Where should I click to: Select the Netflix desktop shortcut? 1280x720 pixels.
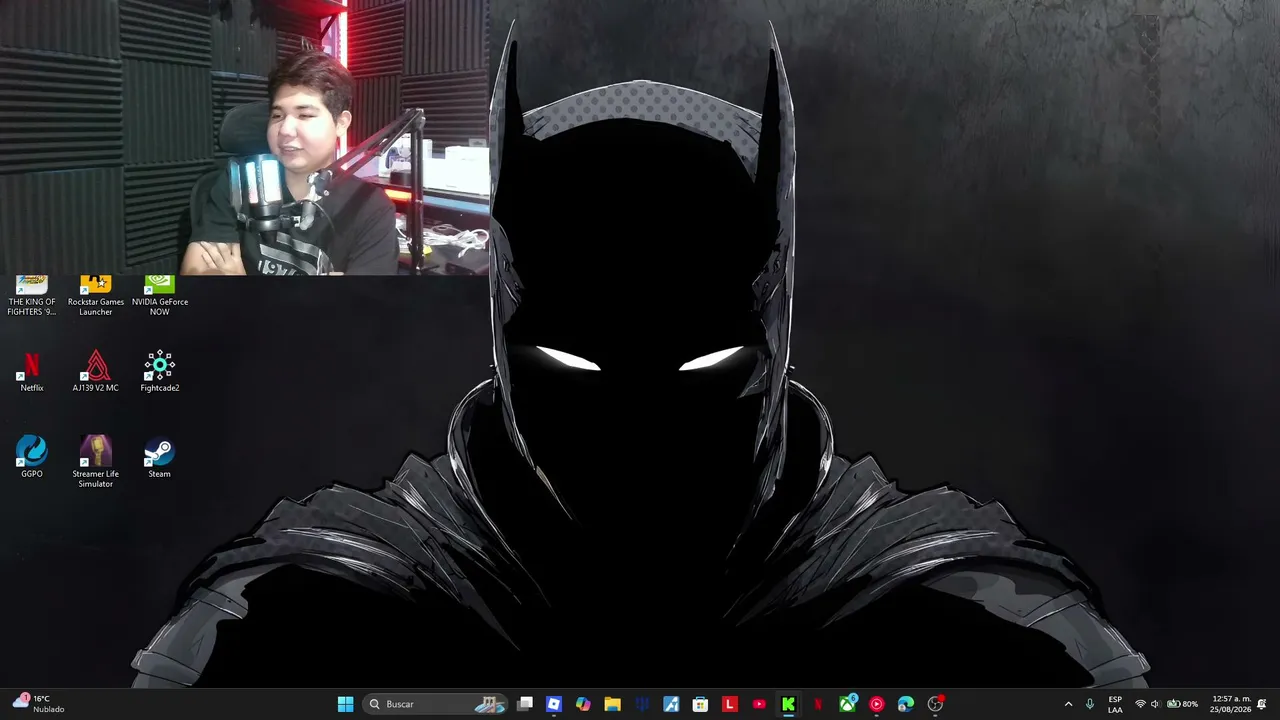point(32,371)
